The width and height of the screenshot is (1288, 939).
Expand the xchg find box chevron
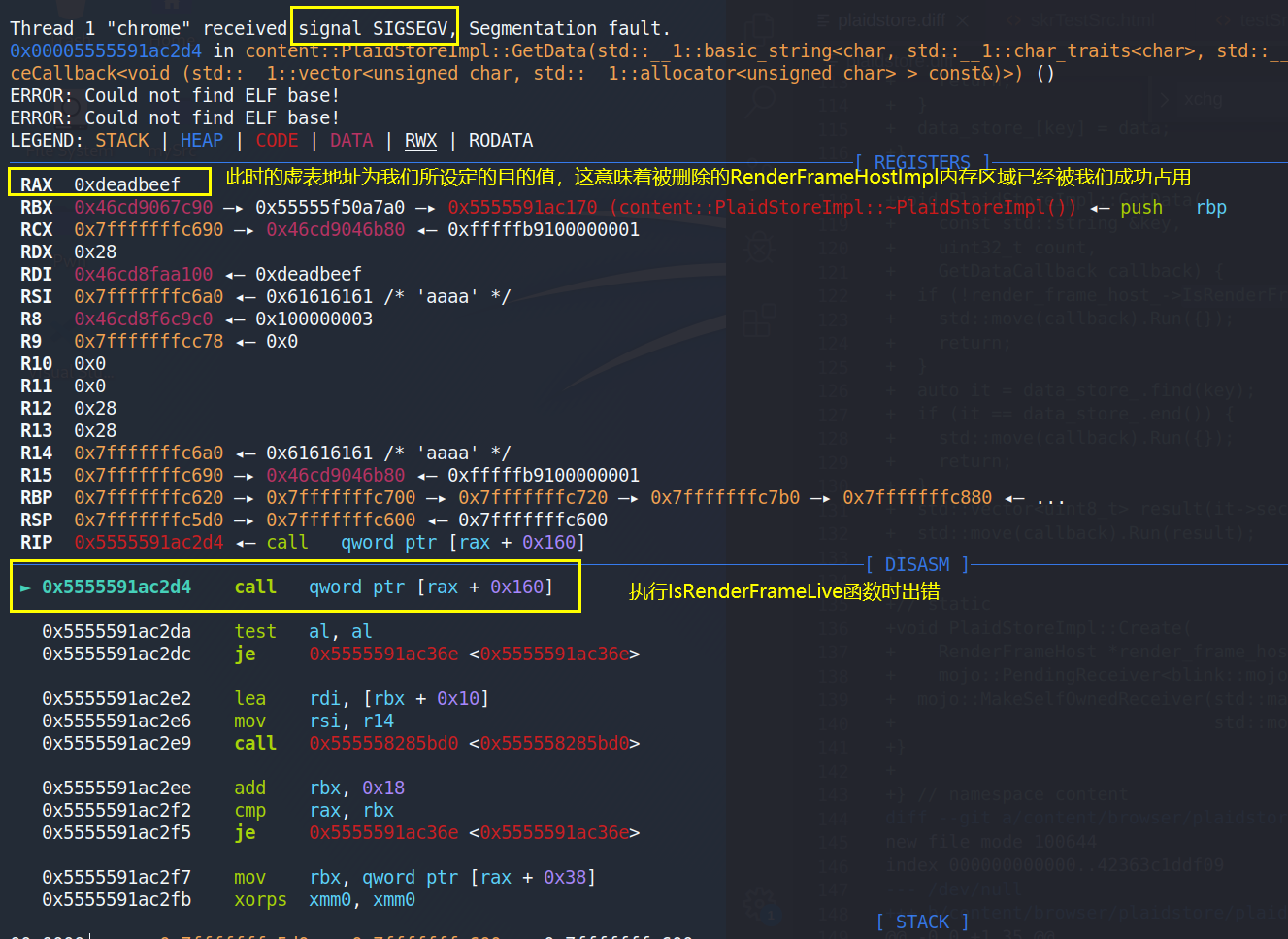pyautogui.click(x=1165, y=100)
